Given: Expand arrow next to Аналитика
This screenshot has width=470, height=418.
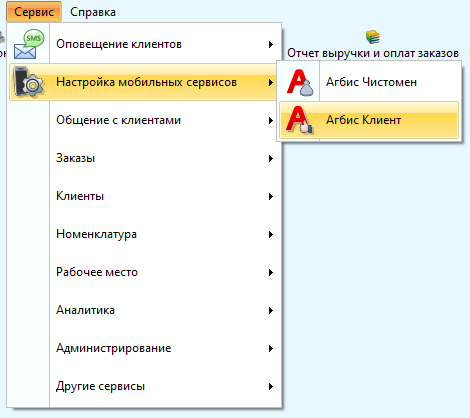Looking at the screenshot, I should [x=271, y=310].
